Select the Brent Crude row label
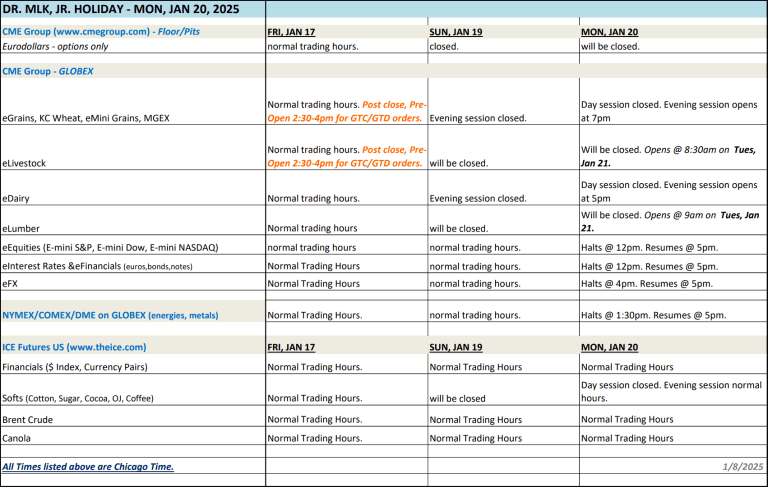768x487 pixels. coord(27,419)
